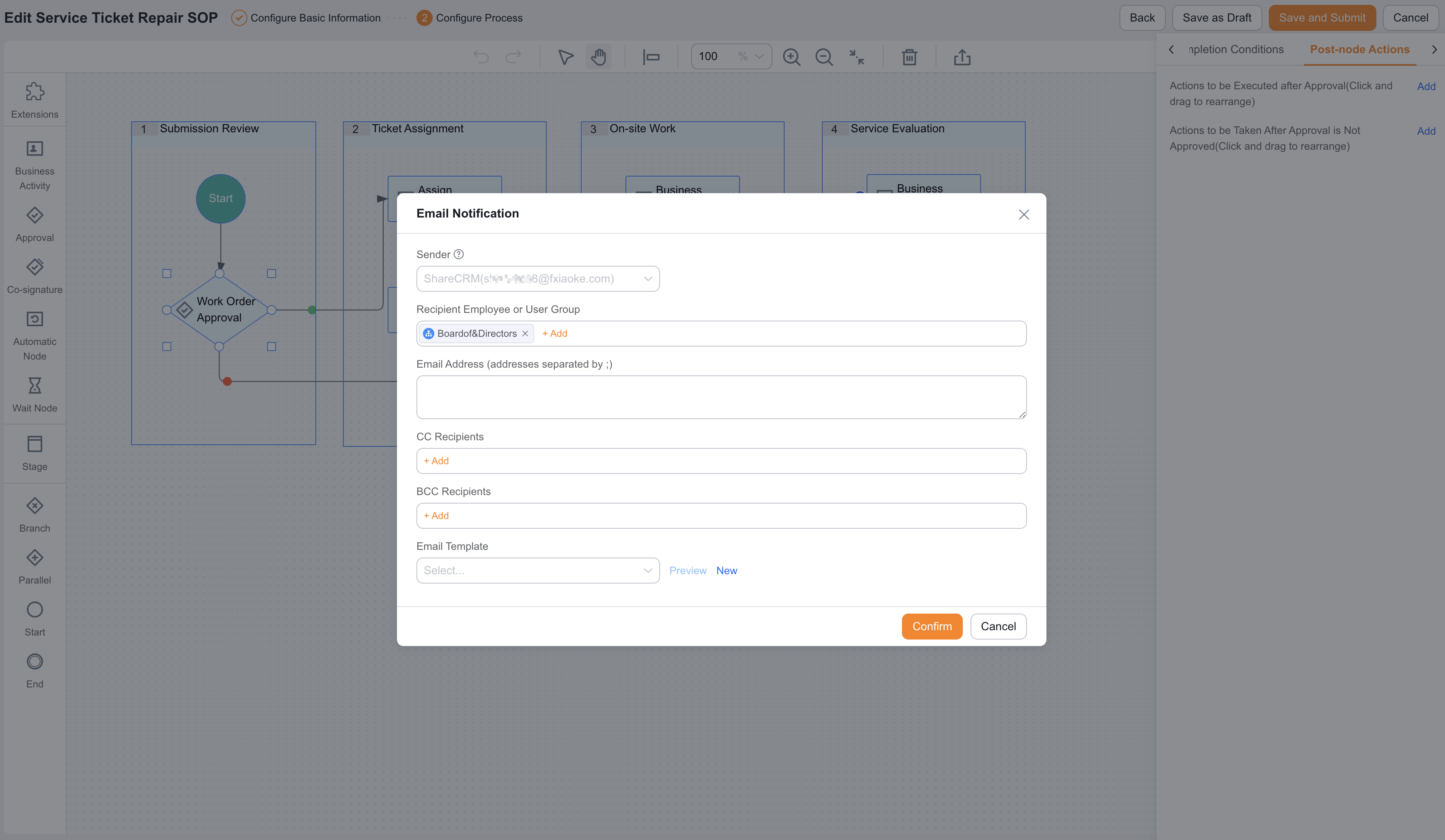Close the Email Notification dialog with X
1445x840 pixels.
1024,214
